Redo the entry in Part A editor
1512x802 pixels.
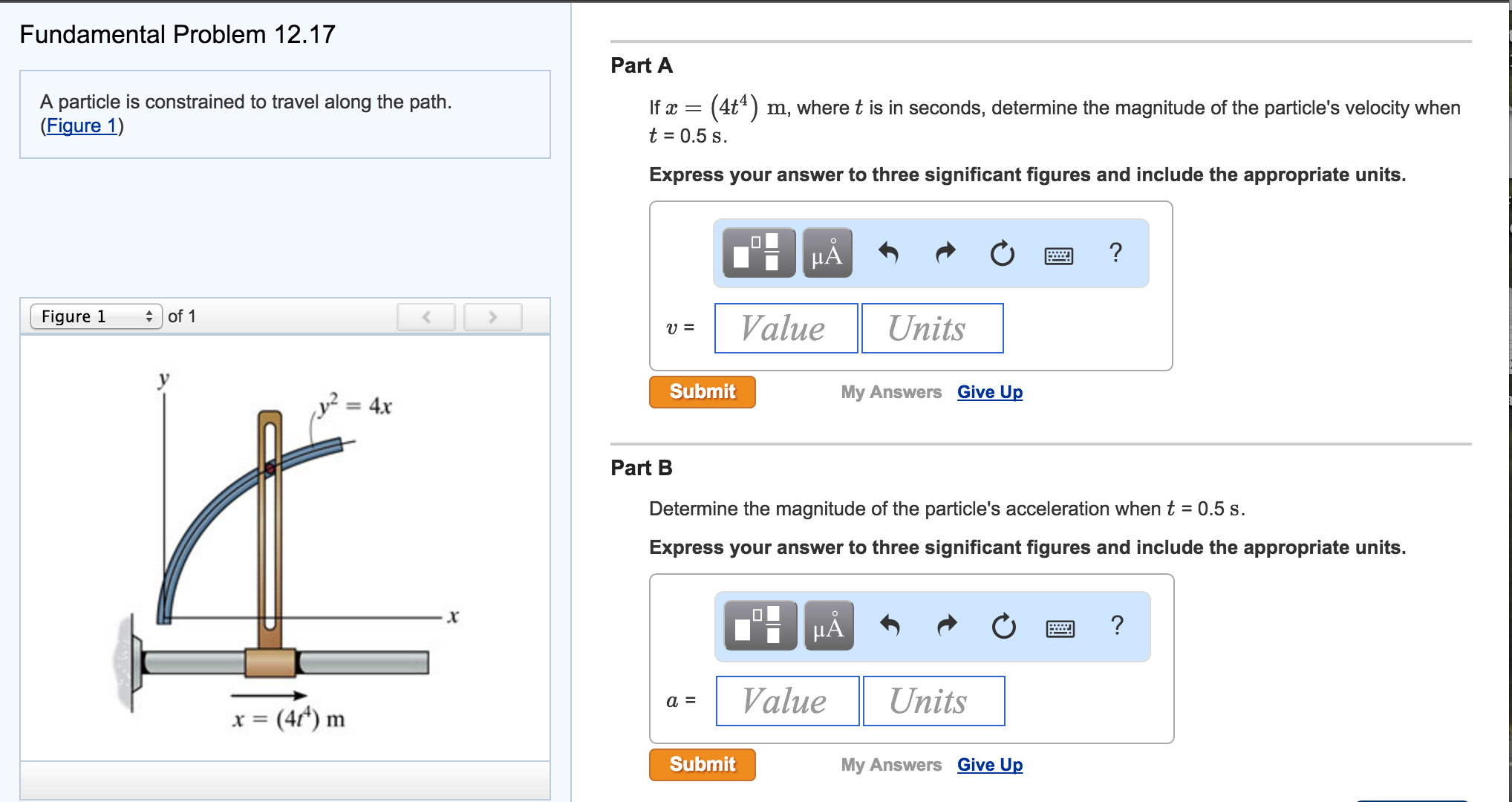click(x=945, y=253)
